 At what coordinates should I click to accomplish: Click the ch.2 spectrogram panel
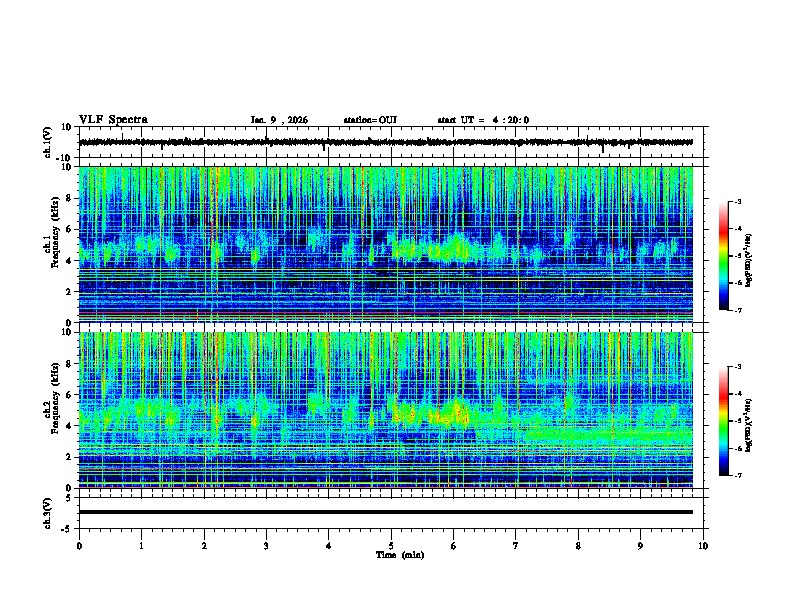(x=385, y=410)
